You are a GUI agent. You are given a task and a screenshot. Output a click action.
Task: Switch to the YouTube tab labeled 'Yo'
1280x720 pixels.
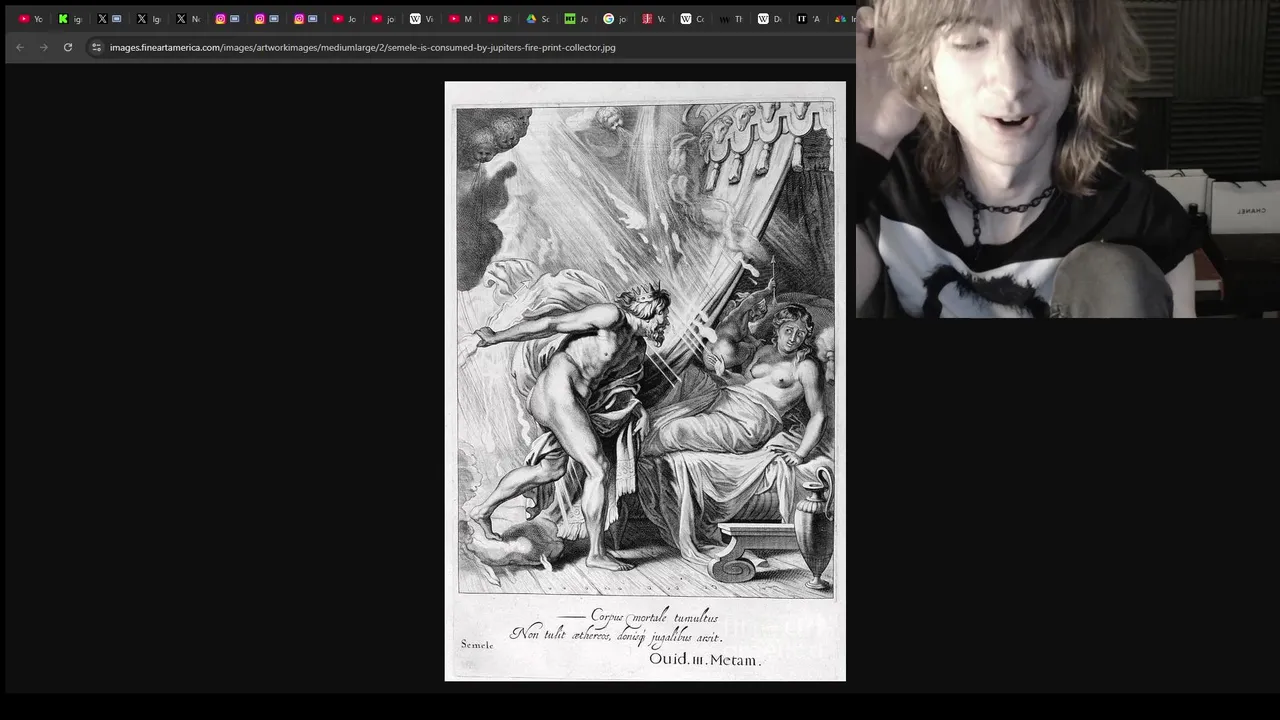pos(31,19)
